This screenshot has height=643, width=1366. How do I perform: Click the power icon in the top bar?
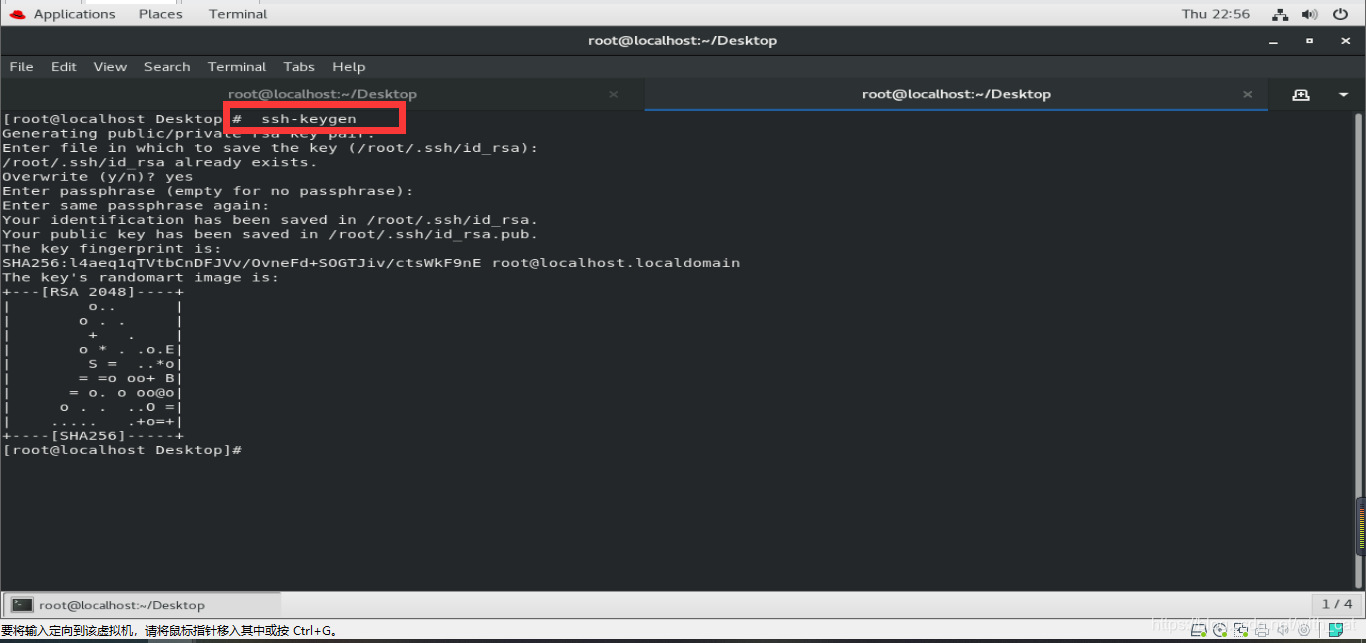pyautogui.click(x=1340, y=14)
